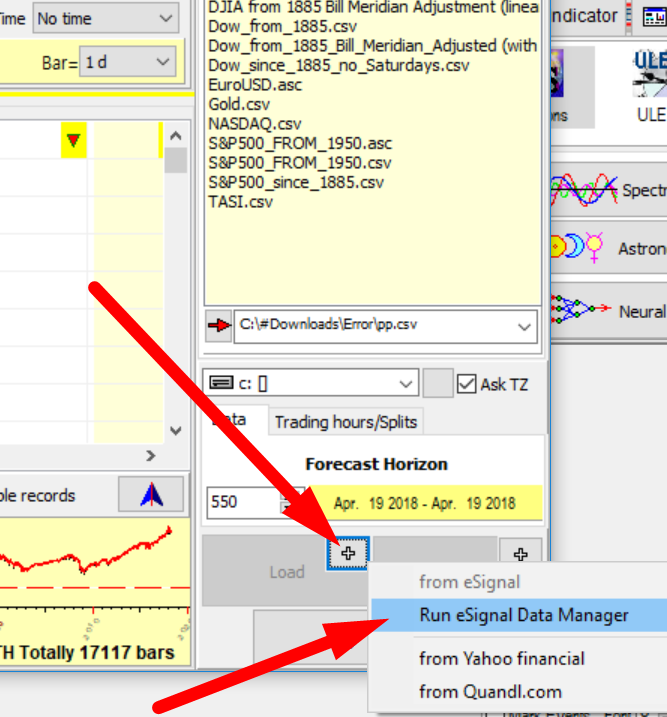Click the red triangle marker in yellow column
The height and width of the screenshot is (717, 667).
[73, 141]
